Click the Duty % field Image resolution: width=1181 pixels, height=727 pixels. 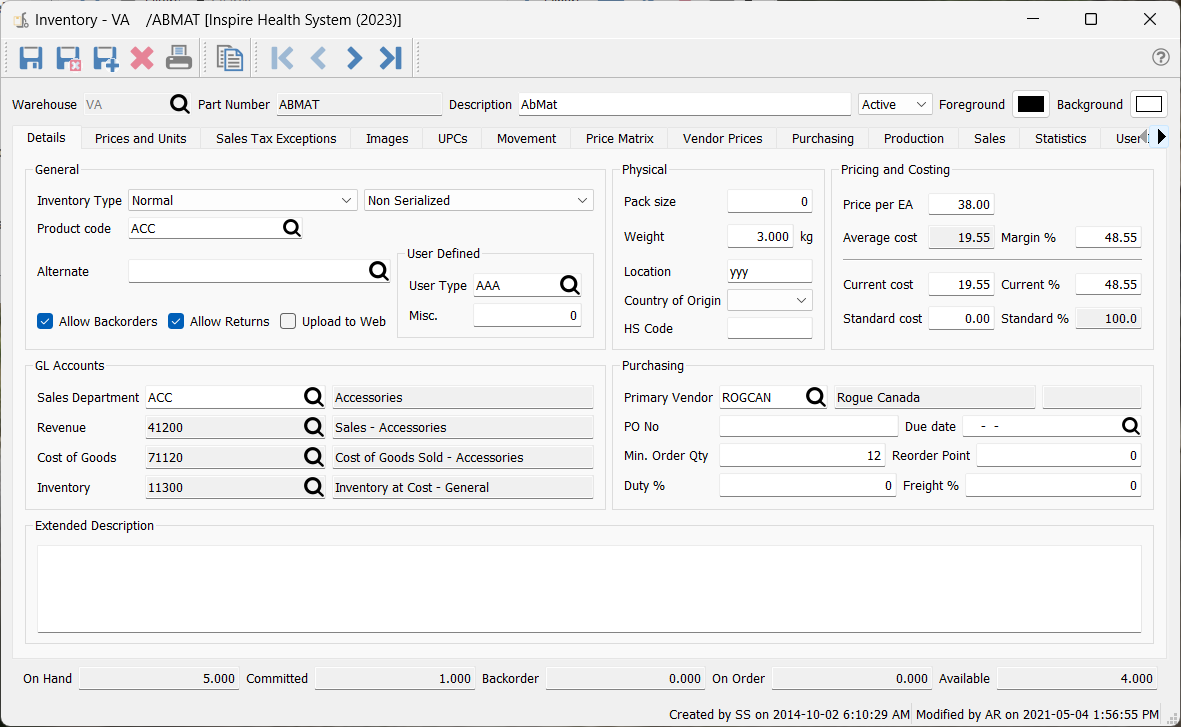point(807,486)
